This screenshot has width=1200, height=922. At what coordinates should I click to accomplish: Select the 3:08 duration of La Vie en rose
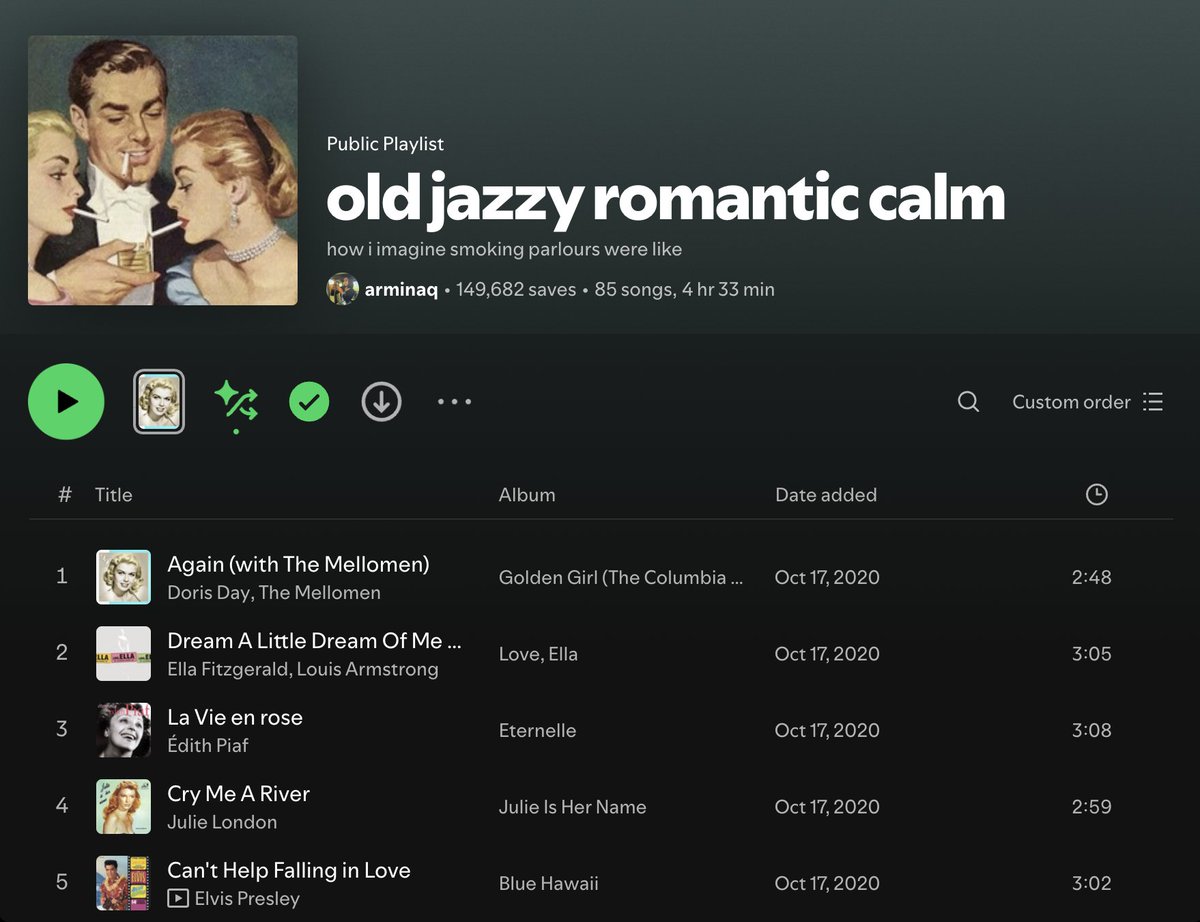1091,730
